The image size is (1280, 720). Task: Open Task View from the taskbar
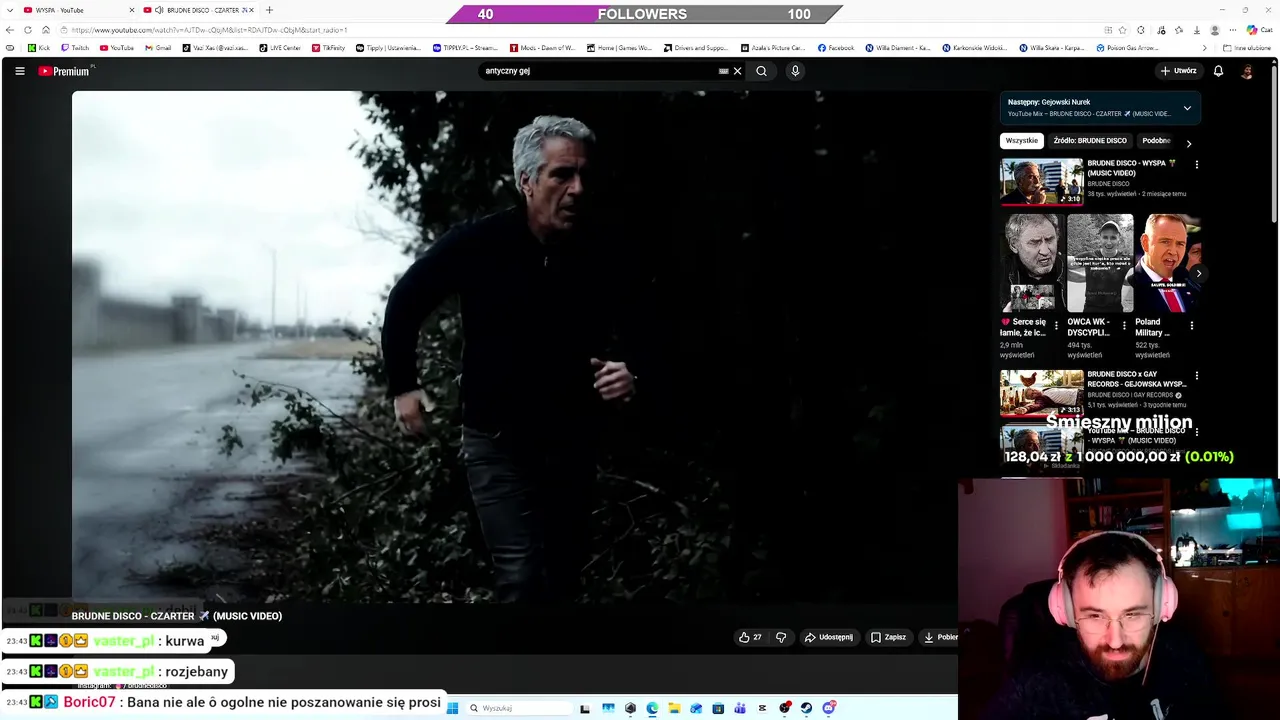point(585,708)
